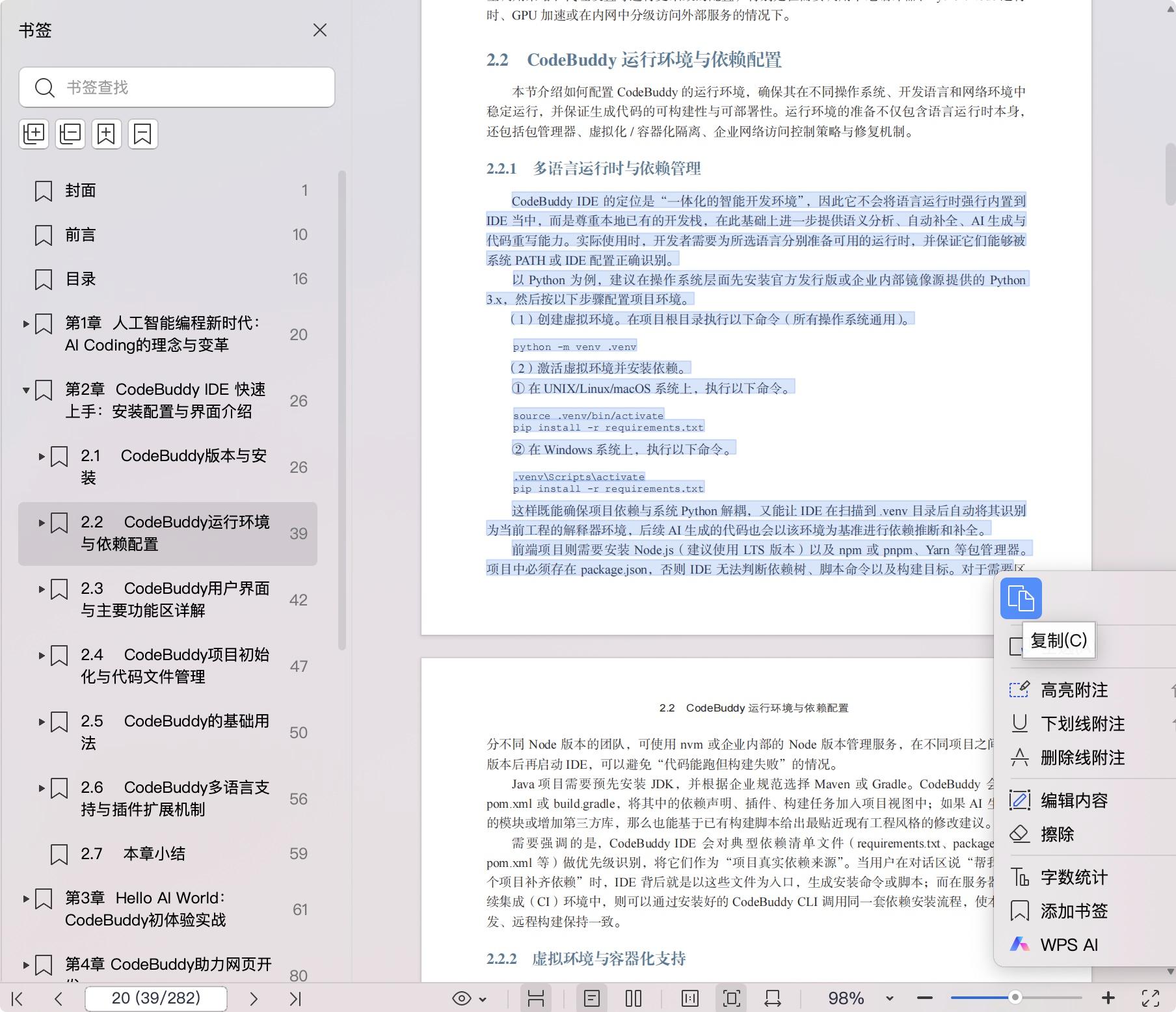
Task: Click the bookmark icon beside 目录
Action: 44,280
